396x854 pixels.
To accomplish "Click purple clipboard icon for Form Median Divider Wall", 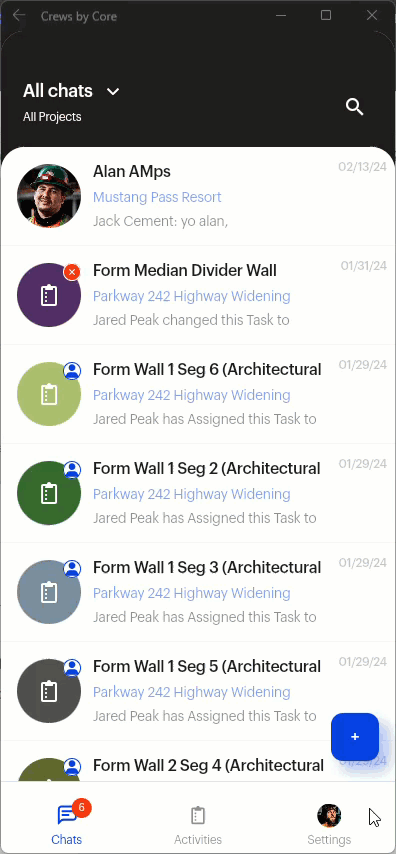I will pos(49,295).
